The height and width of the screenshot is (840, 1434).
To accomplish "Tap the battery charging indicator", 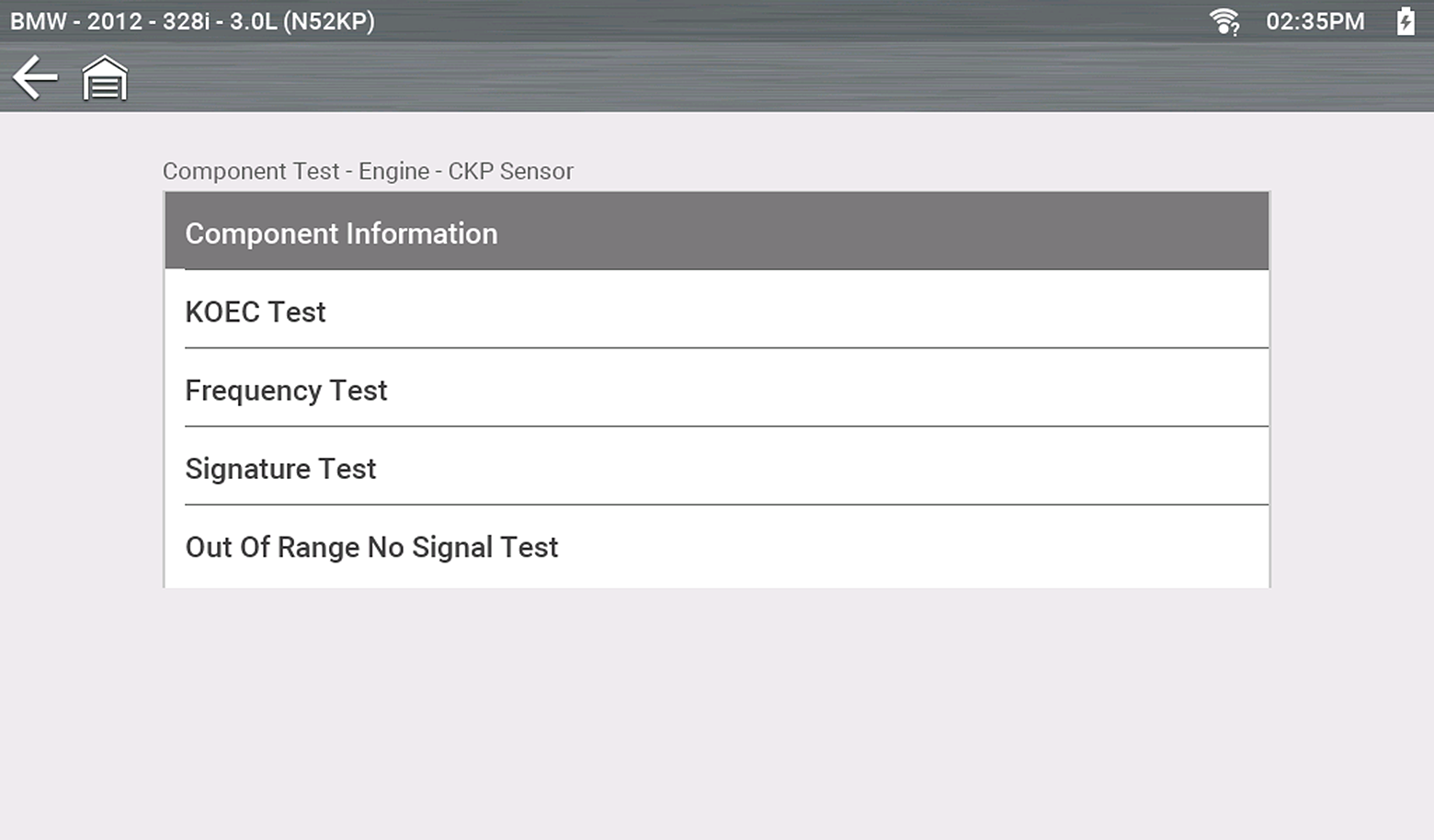I will 1406,21.
